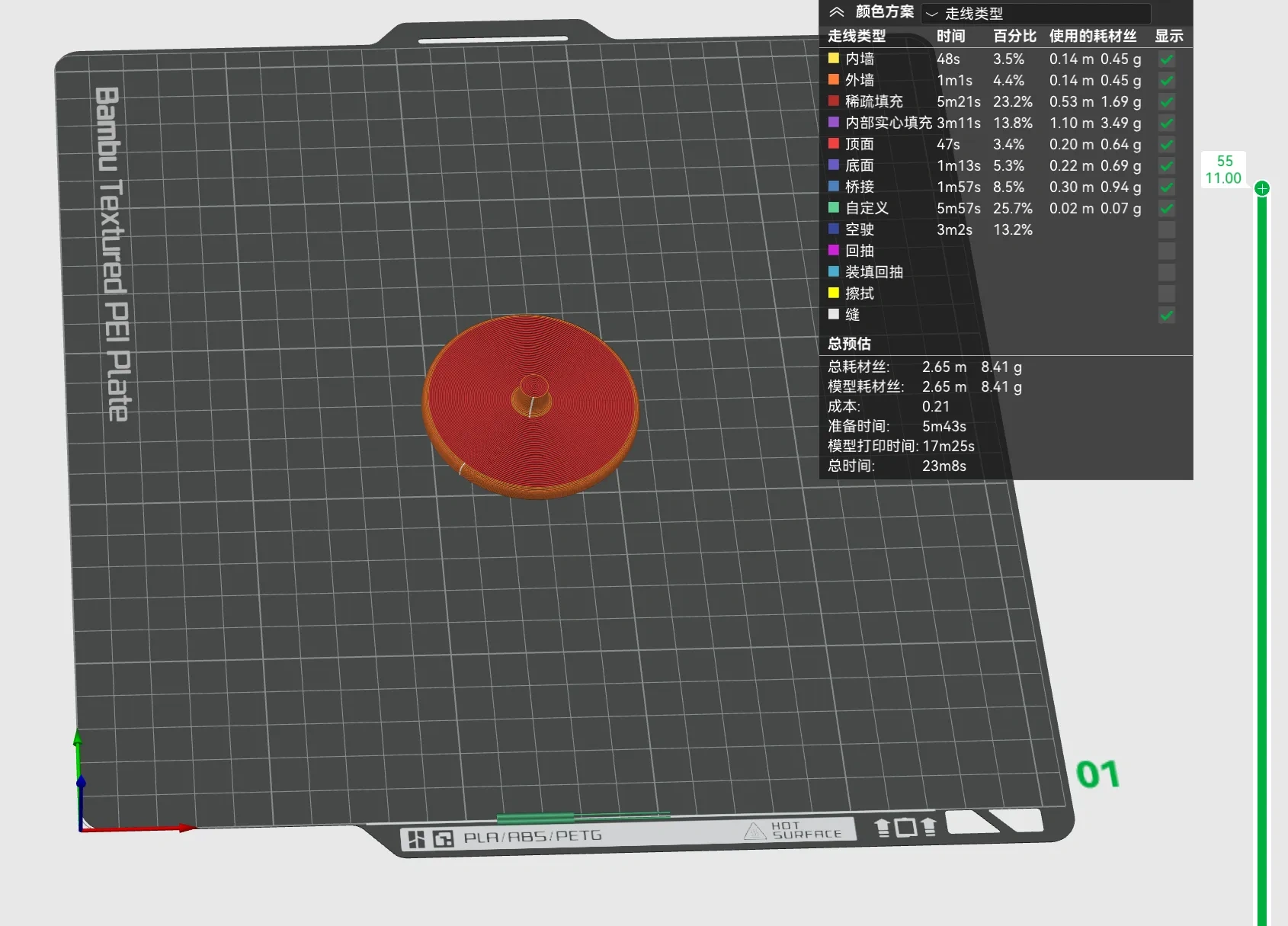Click the red 顶面 color swatch
The width and height of the screenshot is (1288, 926).
(x=834, y=143)
